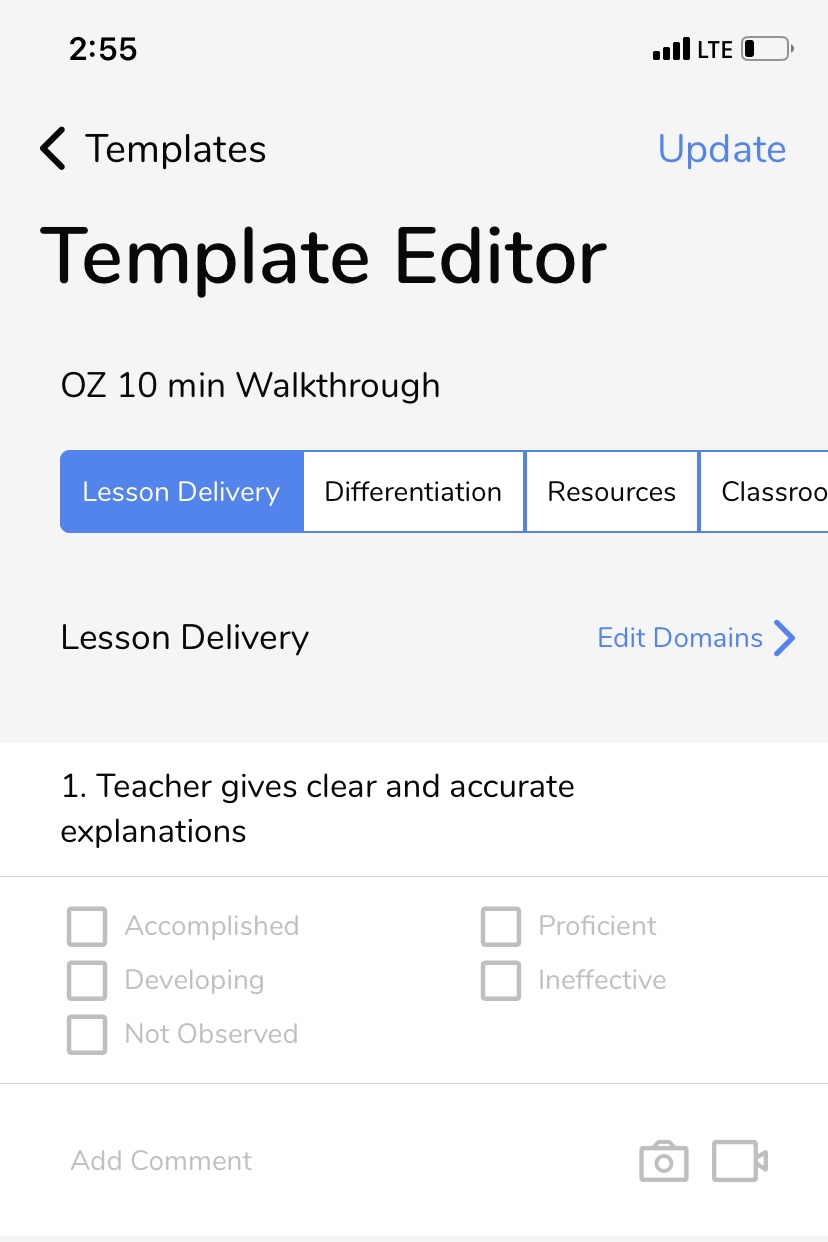Check the Proficient checkbox
The height and width of the screenshot is (1242, 828).
pos(501,926)
